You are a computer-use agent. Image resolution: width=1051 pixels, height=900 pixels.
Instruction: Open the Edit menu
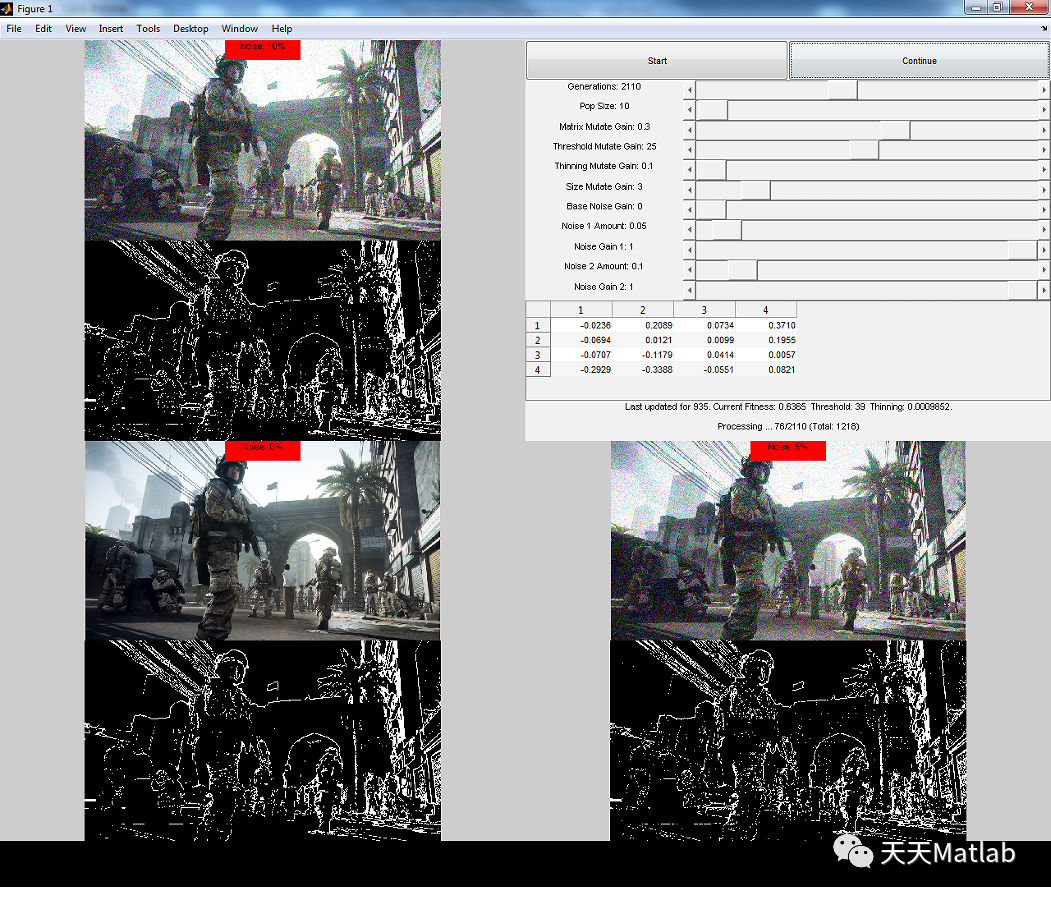click(x=44, y=29)
